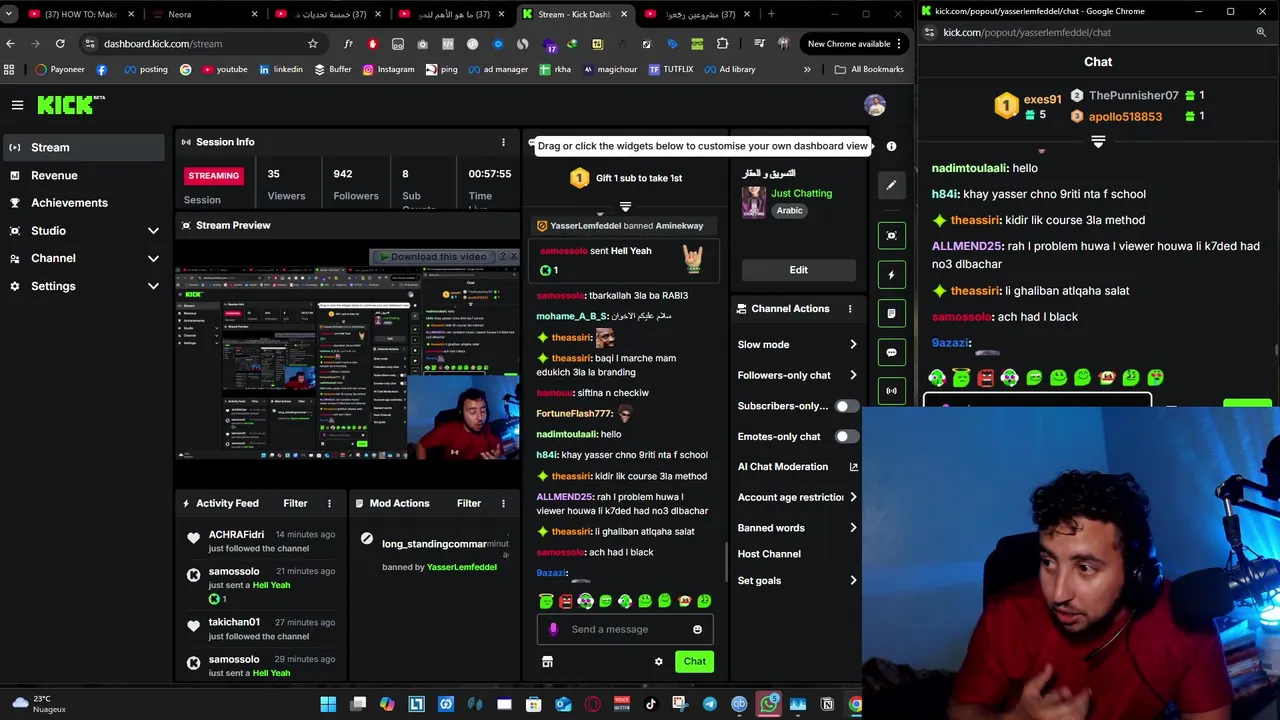This screenshot has width=1280, height=720.
Task: Click the notes widget icon in right rail
Action: pyautogui.click(x=891, y=313)
